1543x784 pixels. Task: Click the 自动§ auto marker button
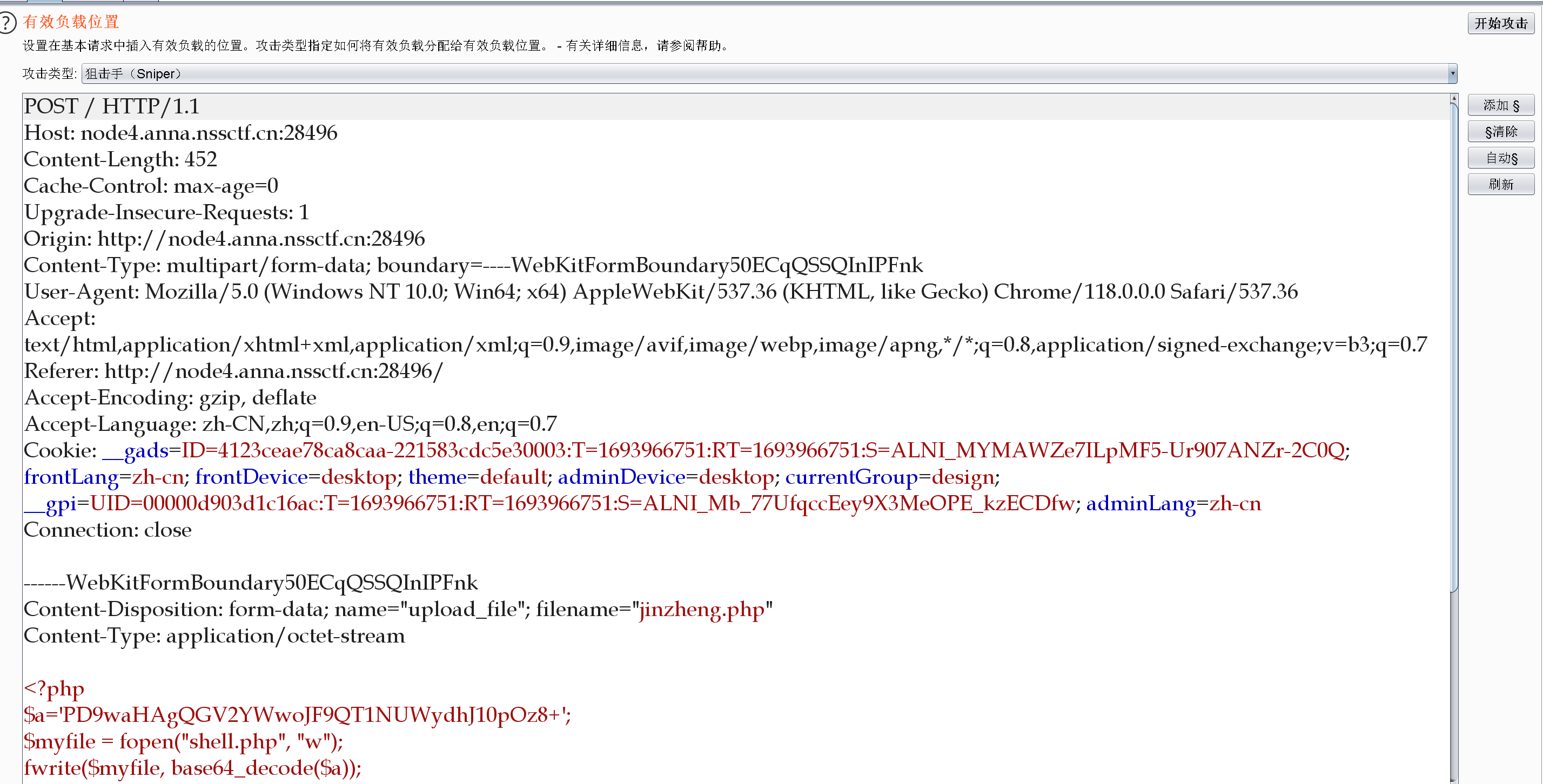pos(1500,158)
